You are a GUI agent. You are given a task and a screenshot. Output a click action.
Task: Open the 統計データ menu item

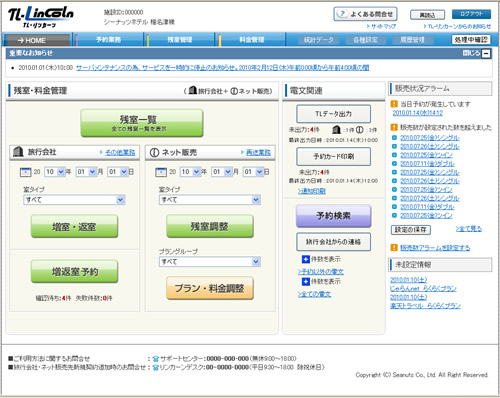tap(318, 40)
